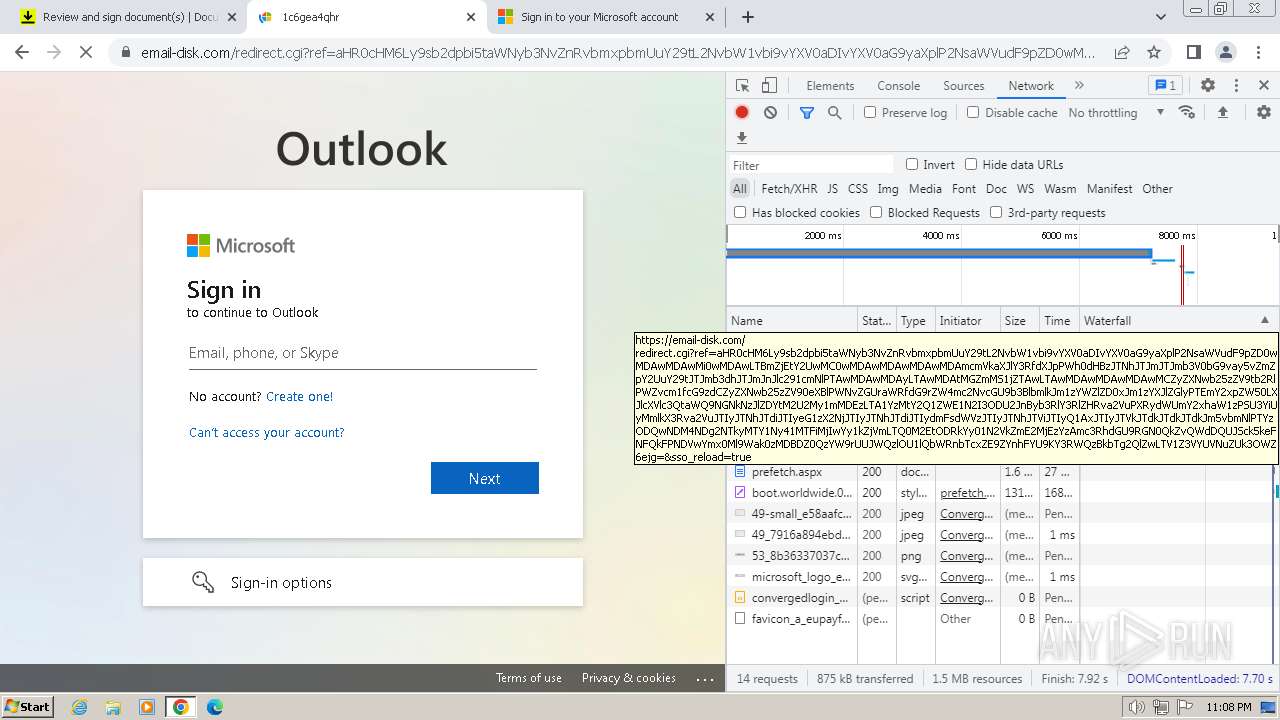Screen dimensions: 1280x720
Task: Filter requests by Fetch/XHR
Action: pos(789,188)
